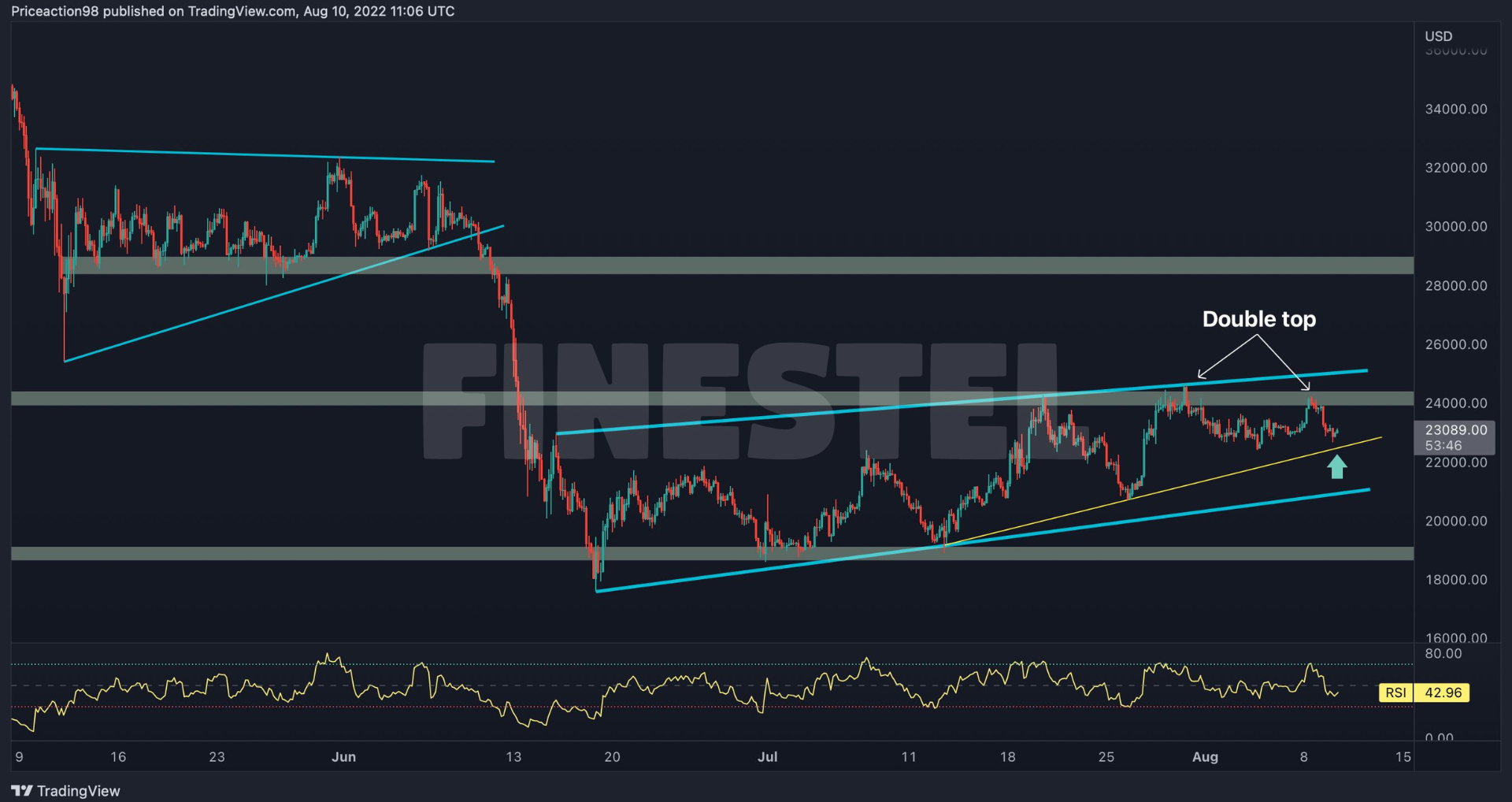Click the 20 date axis label
This screenshot has height=802, width=1512.
tap(612, 757)
